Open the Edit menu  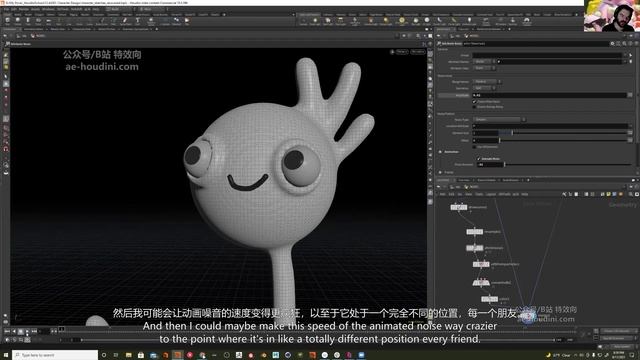click(14, 9)
